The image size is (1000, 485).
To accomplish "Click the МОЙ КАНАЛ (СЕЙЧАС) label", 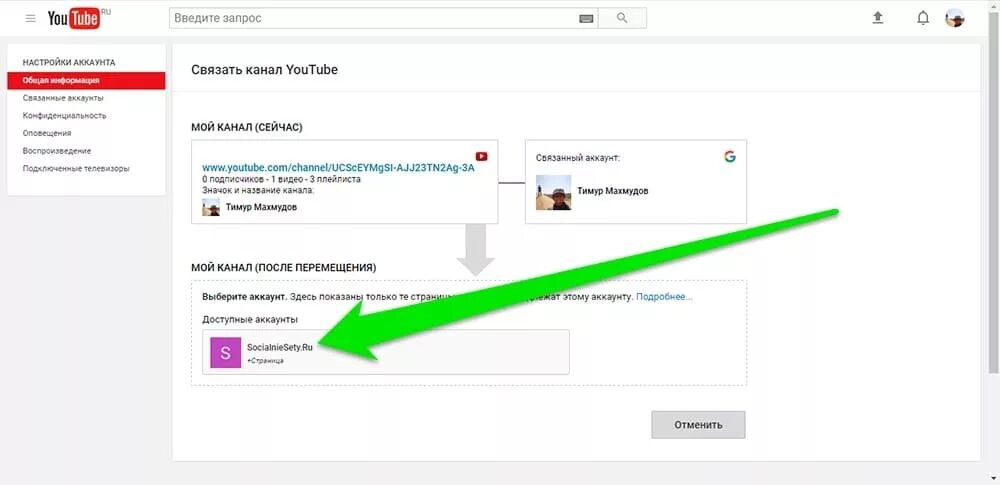I will (x=247, y=128).
